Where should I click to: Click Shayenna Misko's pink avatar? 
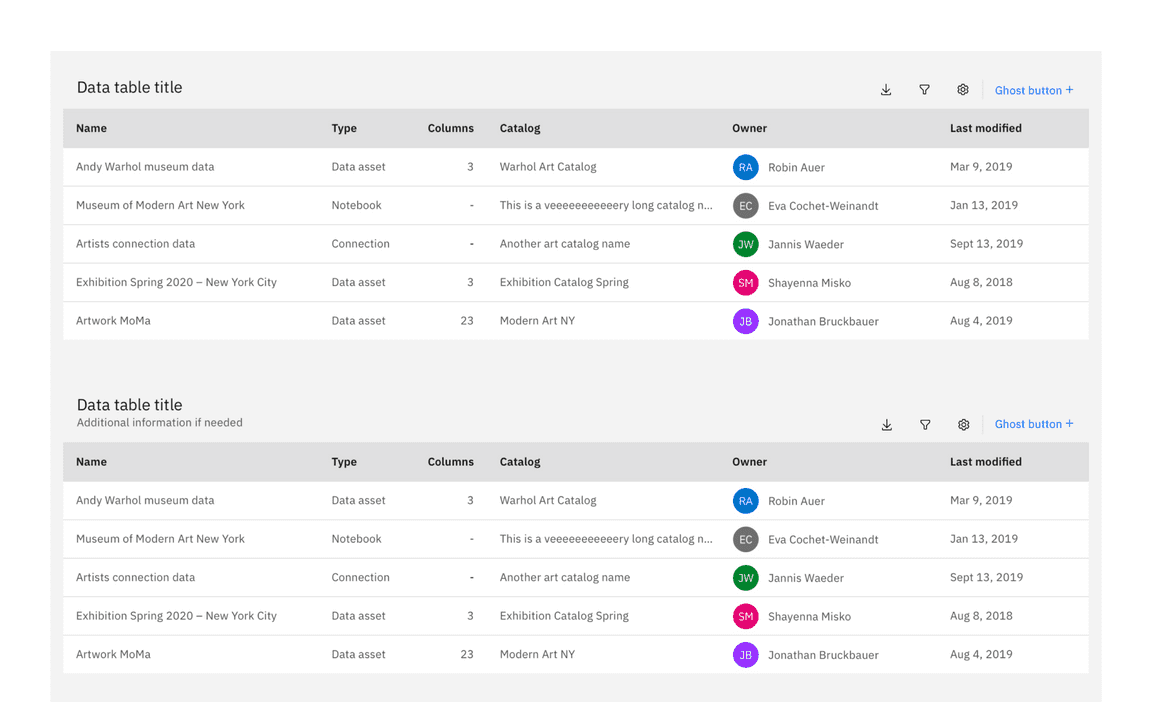[x=745, y=282]
